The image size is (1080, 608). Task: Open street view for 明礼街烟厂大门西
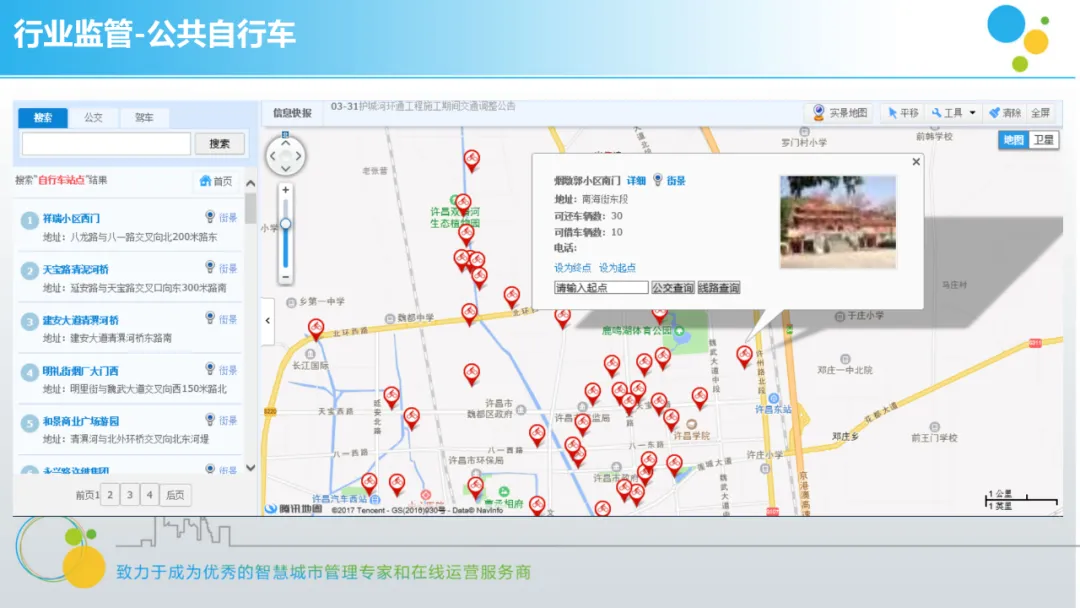click(x=221, y=370)
